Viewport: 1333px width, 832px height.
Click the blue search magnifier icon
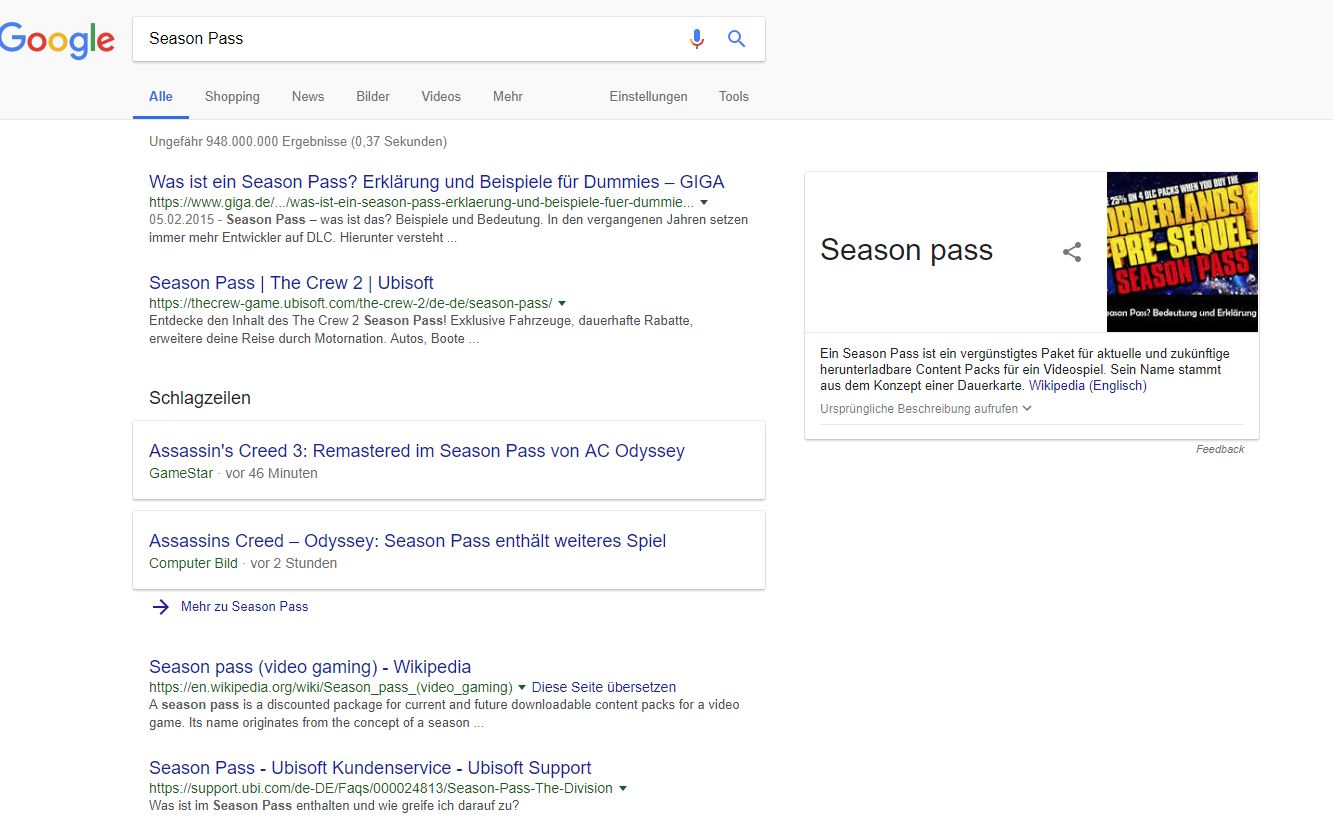click(x=737, y=39)
